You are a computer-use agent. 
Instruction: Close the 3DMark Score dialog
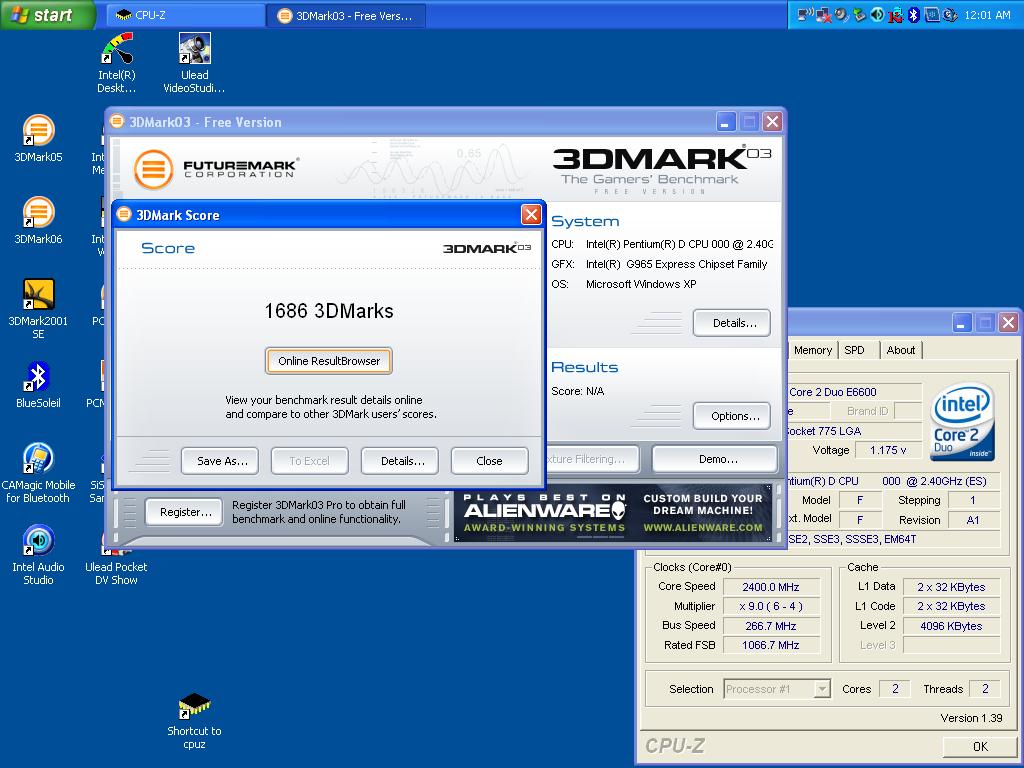pos(531,214)
